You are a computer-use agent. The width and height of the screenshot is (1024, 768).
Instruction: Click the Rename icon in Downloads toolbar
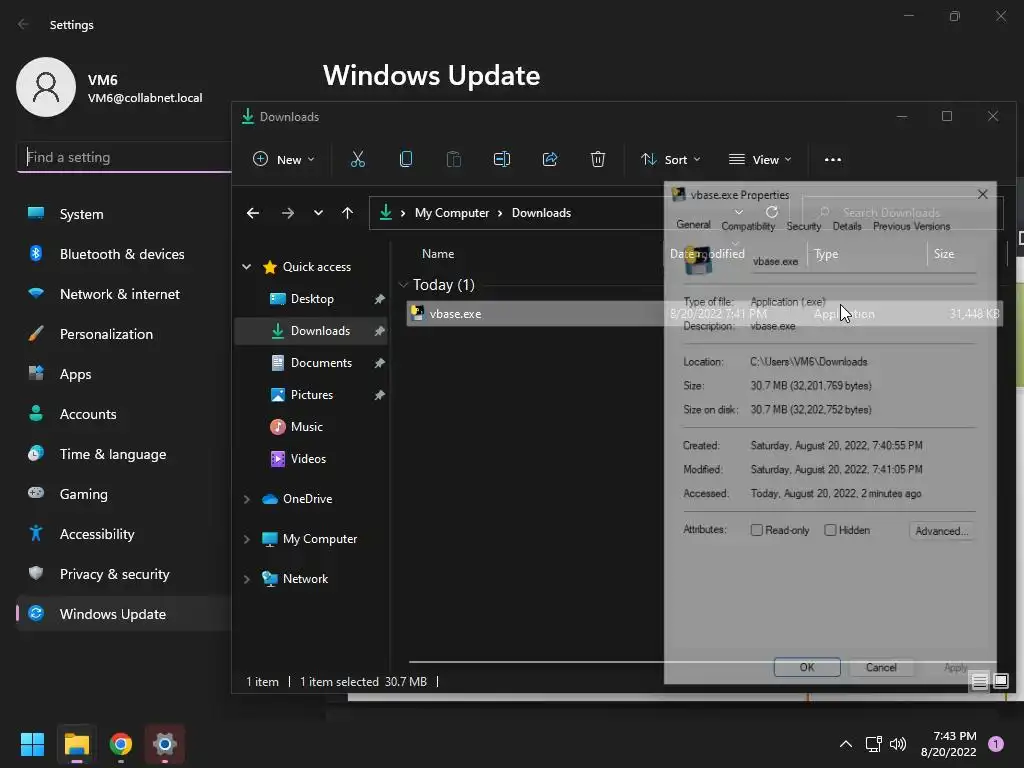click(x=502, y=159)
